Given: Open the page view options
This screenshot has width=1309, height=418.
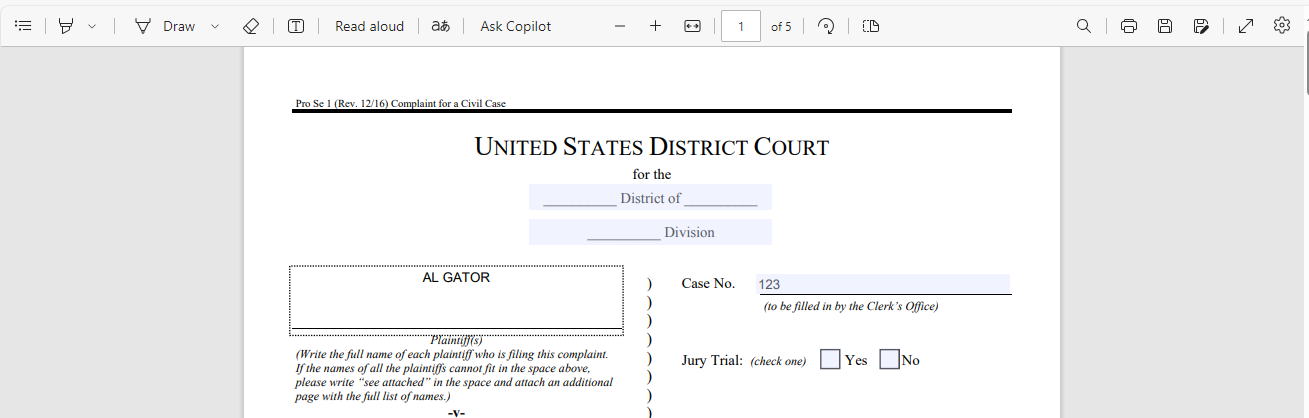Looking at the screenshot, I should coord(870,26).
